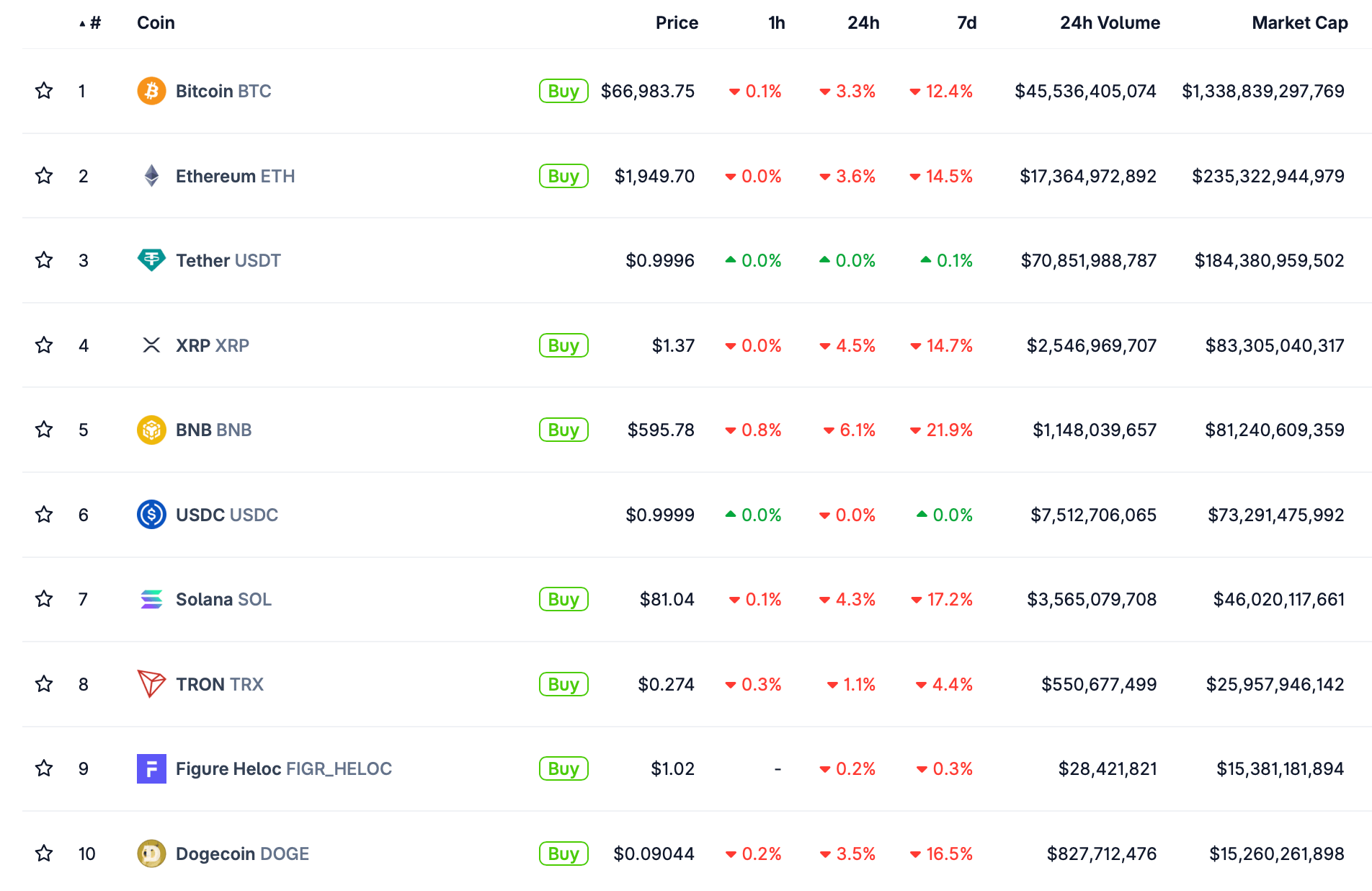Star Bitcoin to add to favorites
The image size is (1372, 891).
(44, 91)
